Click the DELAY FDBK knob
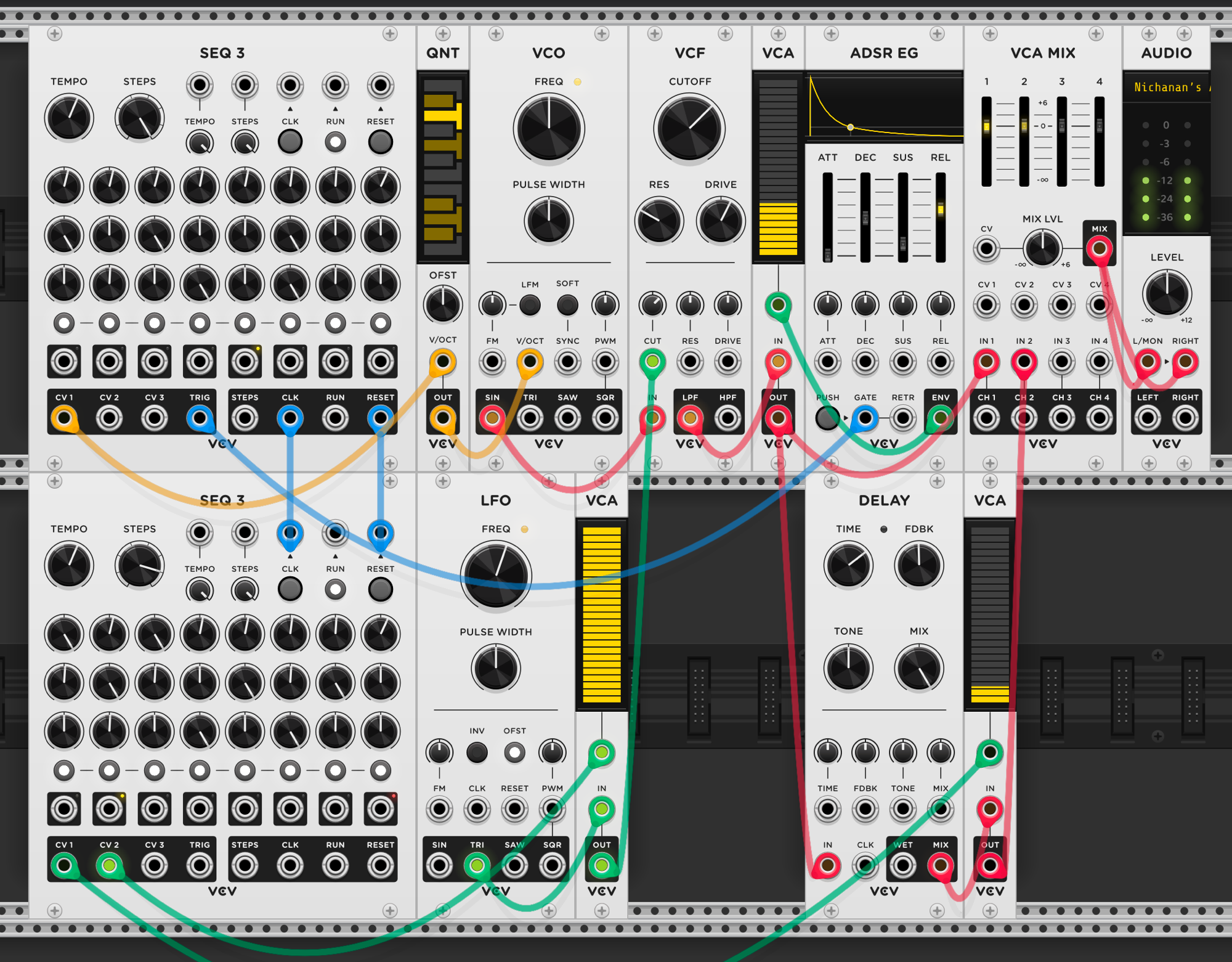This screenshot has width=1232, height=962. click(x=918, y=565)
